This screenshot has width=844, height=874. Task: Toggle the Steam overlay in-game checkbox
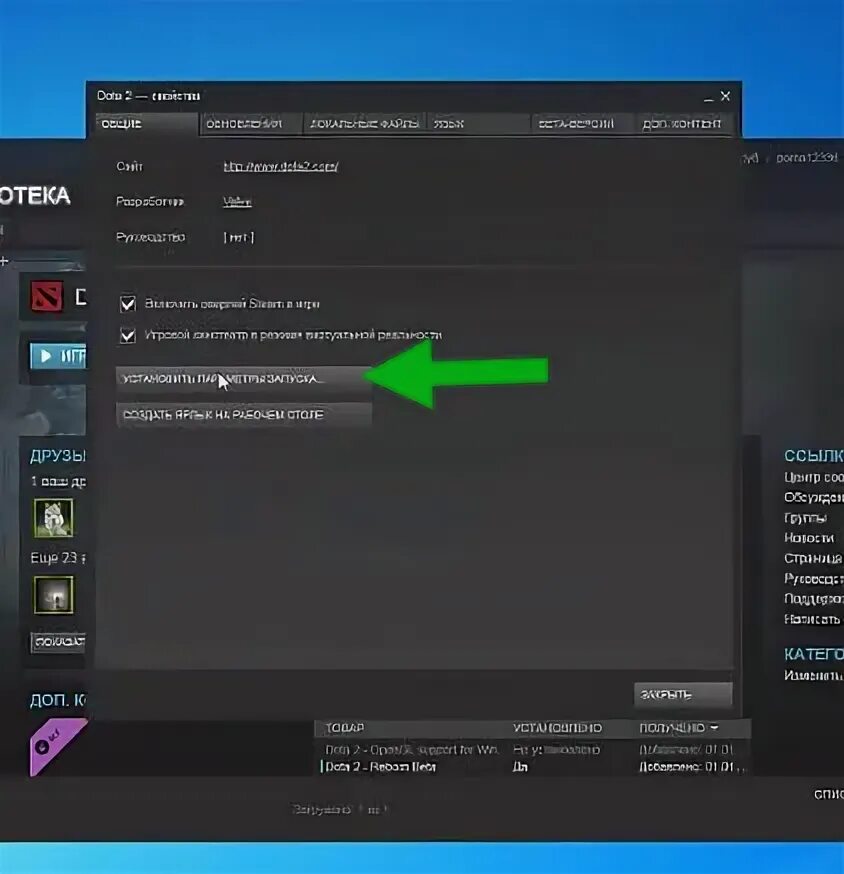point(128,304)
